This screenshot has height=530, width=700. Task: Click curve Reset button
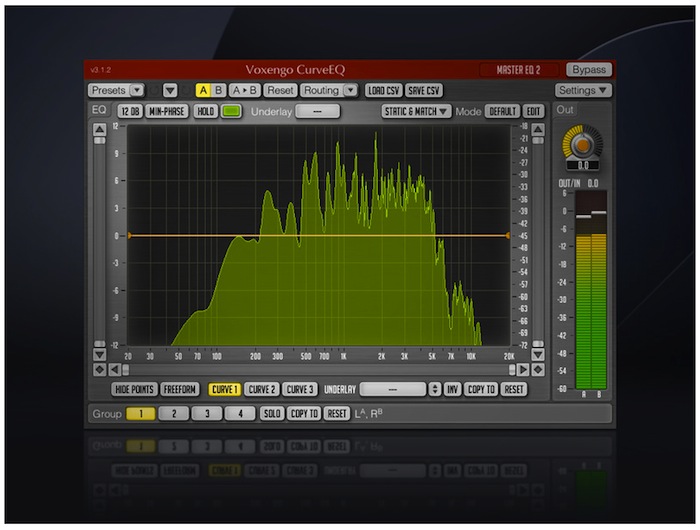pyautogui.click(x=514, y=389)
